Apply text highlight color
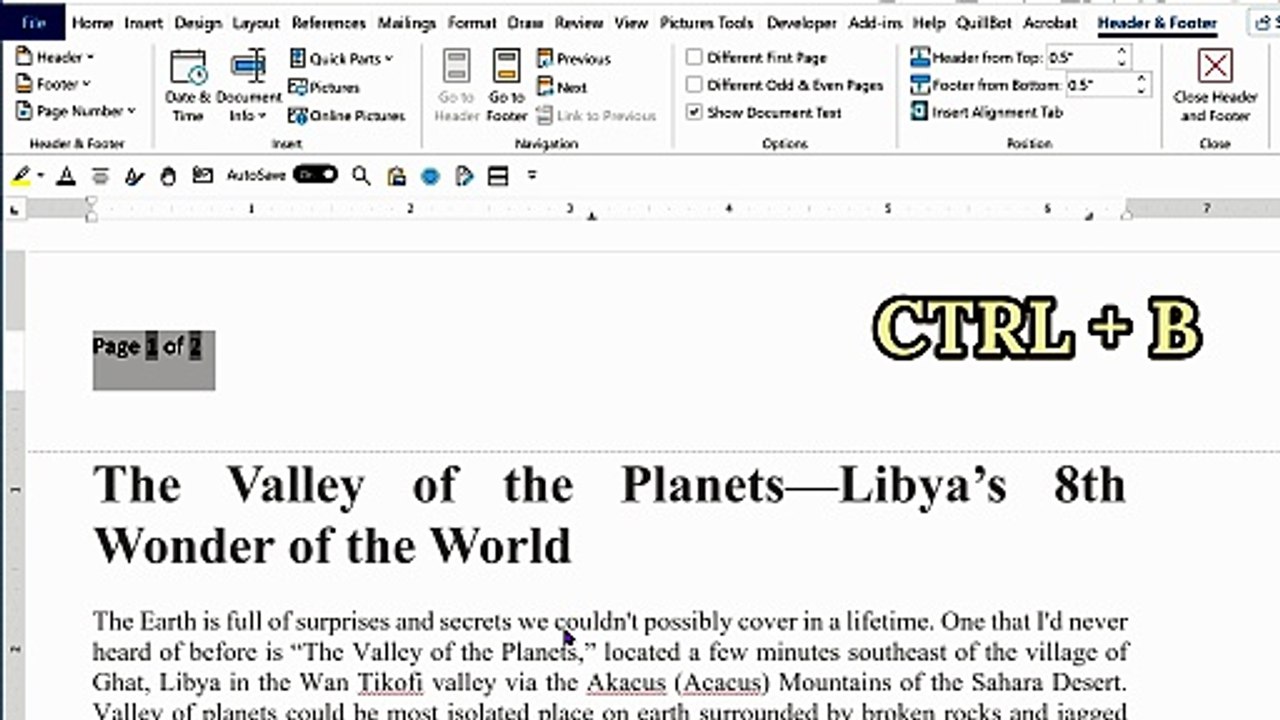 coord(21,176)
